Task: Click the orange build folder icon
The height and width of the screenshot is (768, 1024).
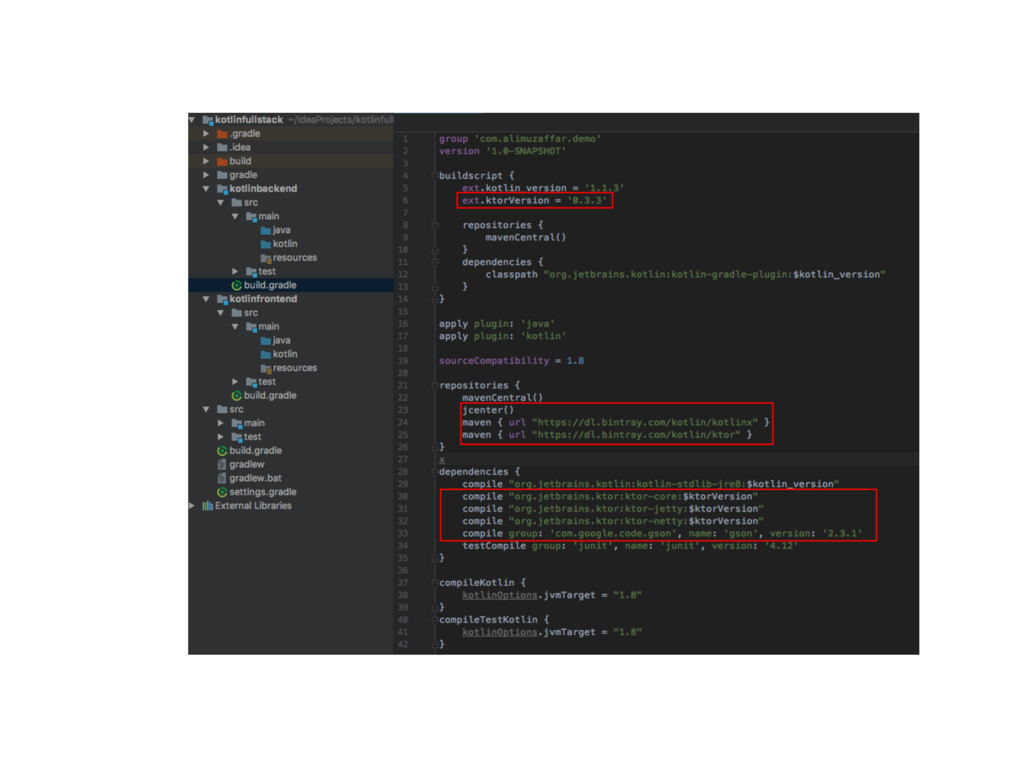Action: (x=222, y=161)
